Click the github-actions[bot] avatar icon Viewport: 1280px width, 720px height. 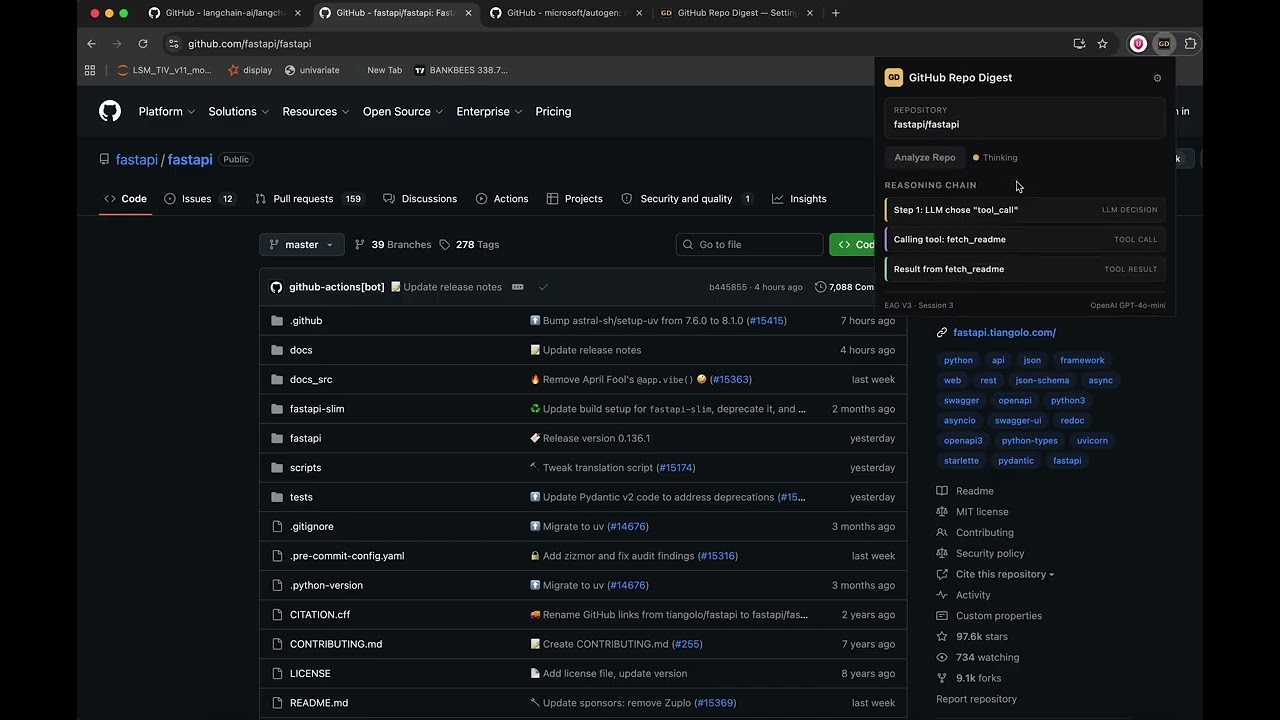(276, 287)
